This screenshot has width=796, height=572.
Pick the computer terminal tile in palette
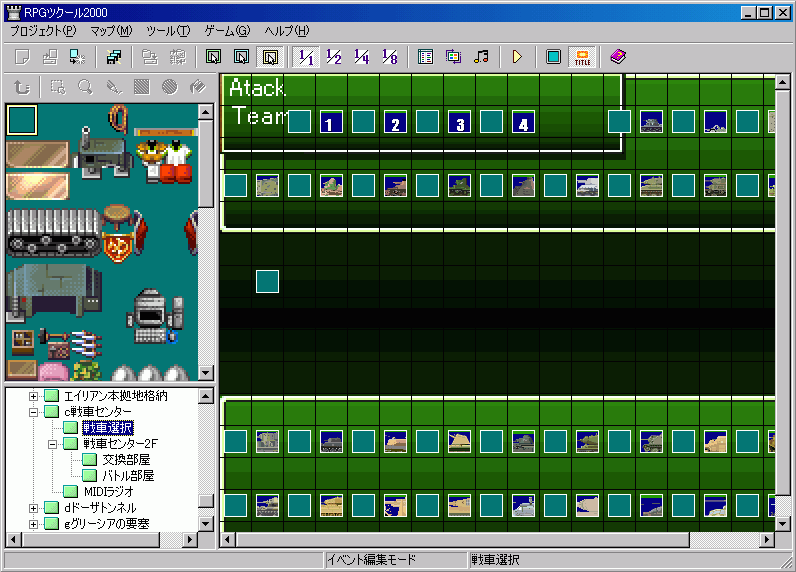click(154, 317)
